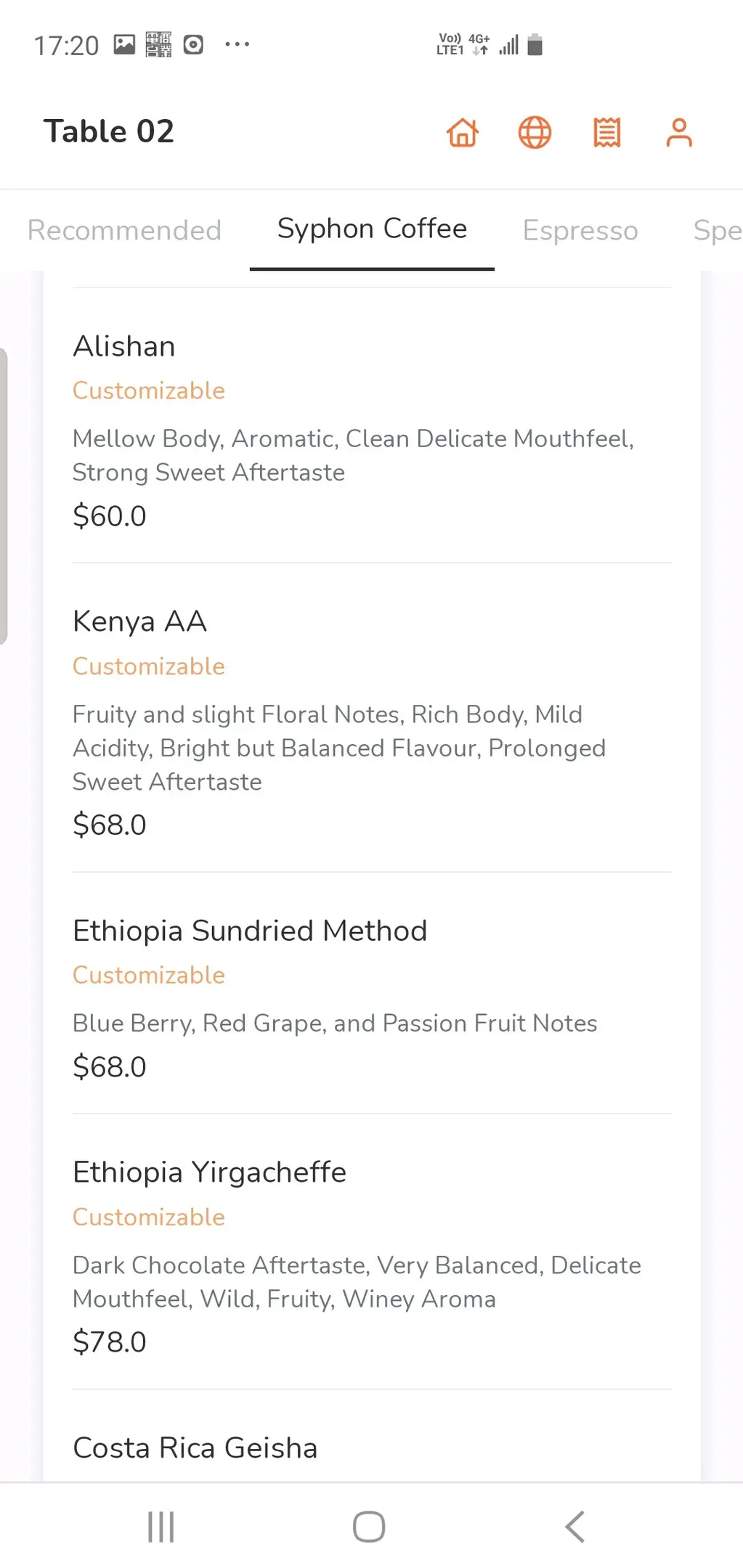
Task: Open Android recent apps button
Action: 161,1526
